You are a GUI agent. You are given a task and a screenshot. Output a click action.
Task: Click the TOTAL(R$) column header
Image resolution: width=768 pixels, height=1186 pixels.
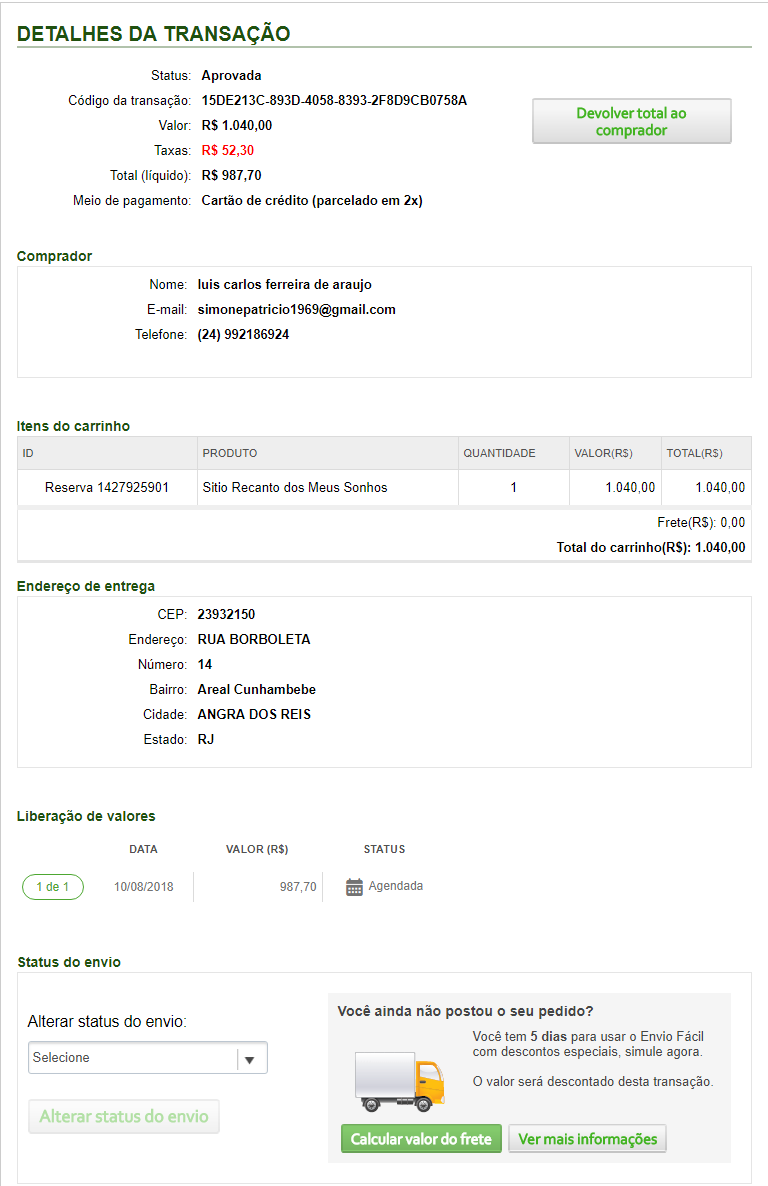click(694, 453)
